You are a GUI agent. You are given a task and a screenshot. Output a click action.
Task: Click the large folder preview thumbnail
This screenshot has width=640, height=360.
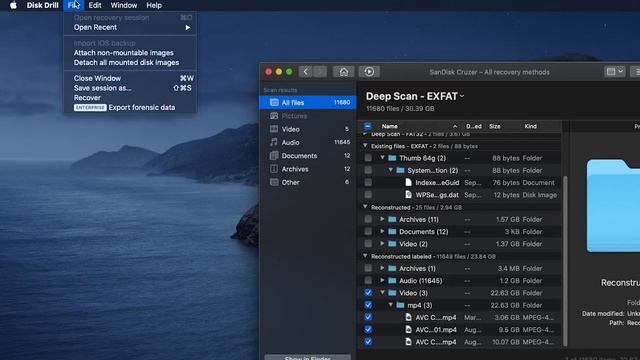[613, 206]
